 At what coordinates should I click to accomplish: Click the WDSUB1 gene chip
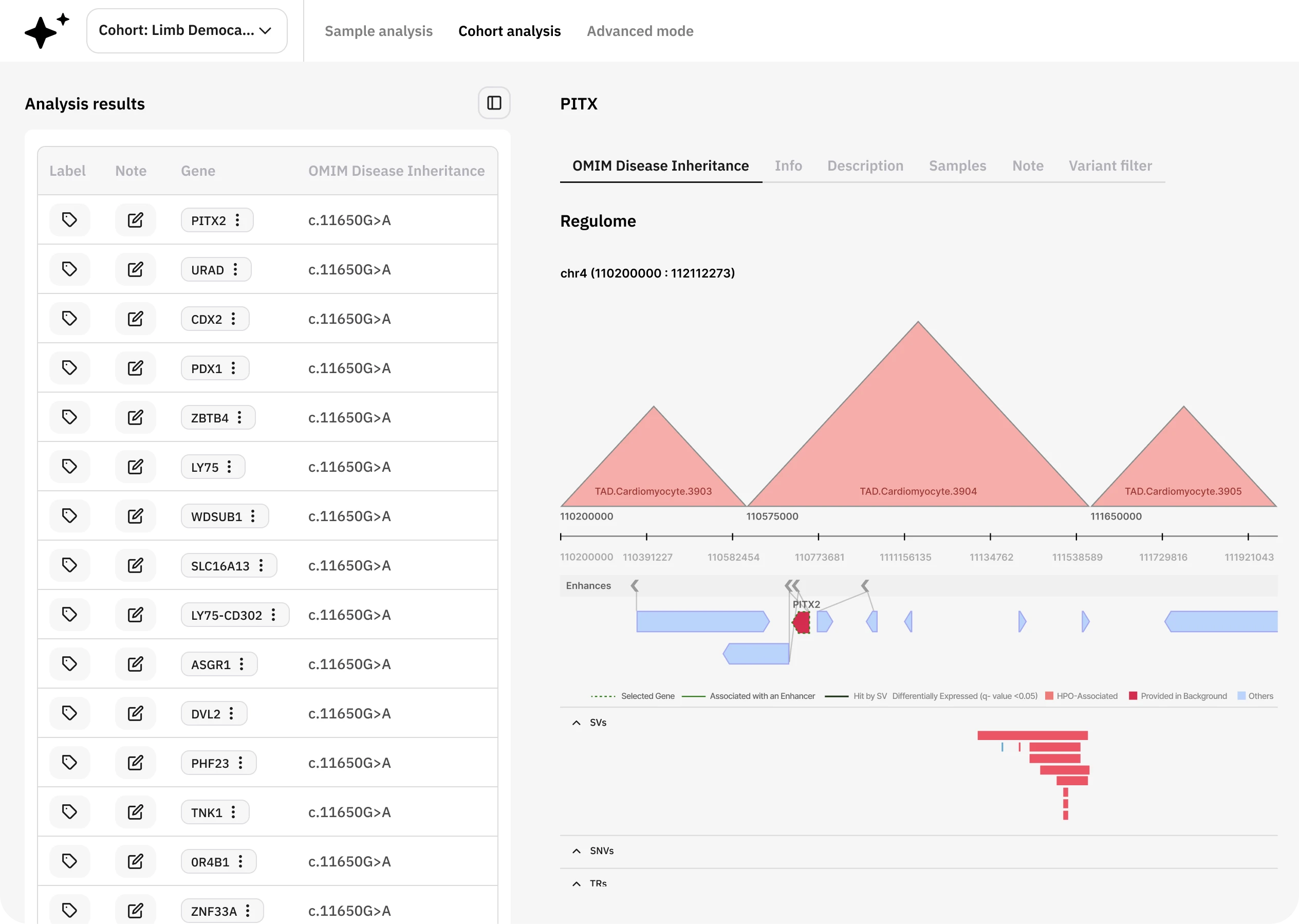pyautogui.click(x=225, y=516)
